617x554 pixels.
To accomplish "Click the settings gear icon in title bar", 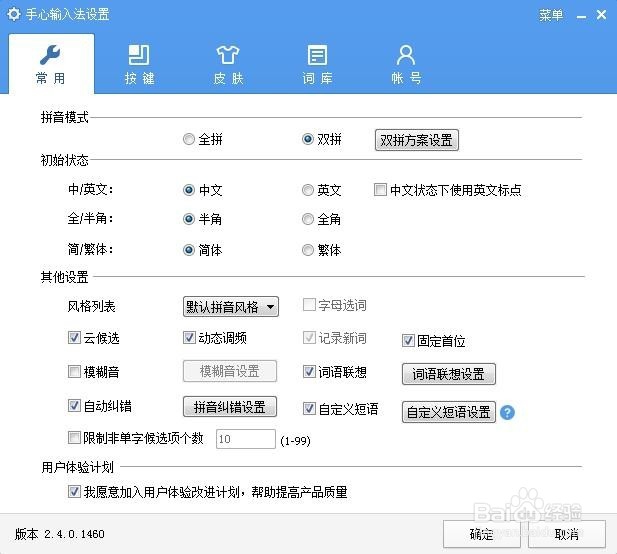I will click(14, 14).
